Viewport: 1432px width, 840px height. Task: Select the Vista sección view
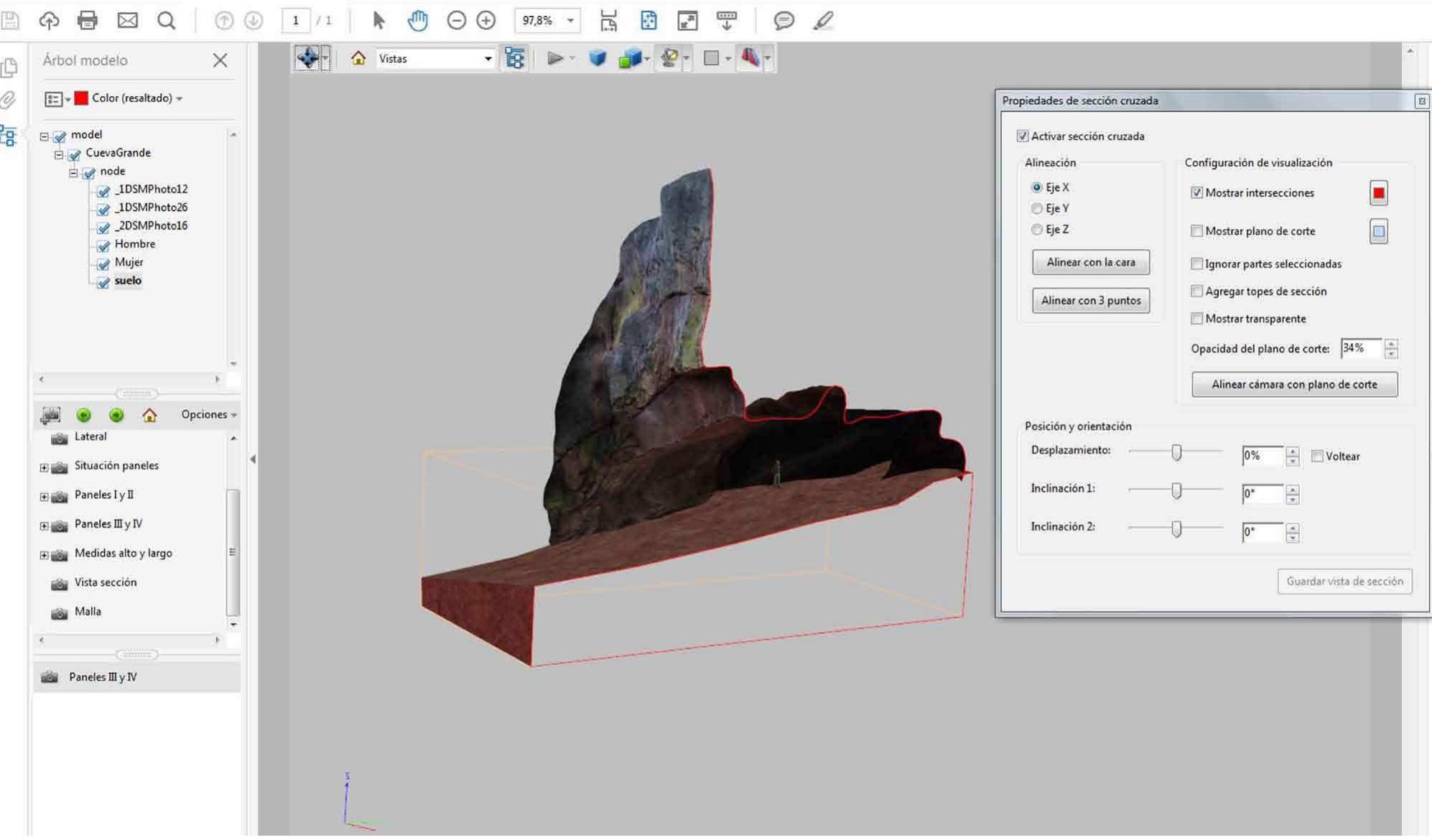click(x=105, y=583)
